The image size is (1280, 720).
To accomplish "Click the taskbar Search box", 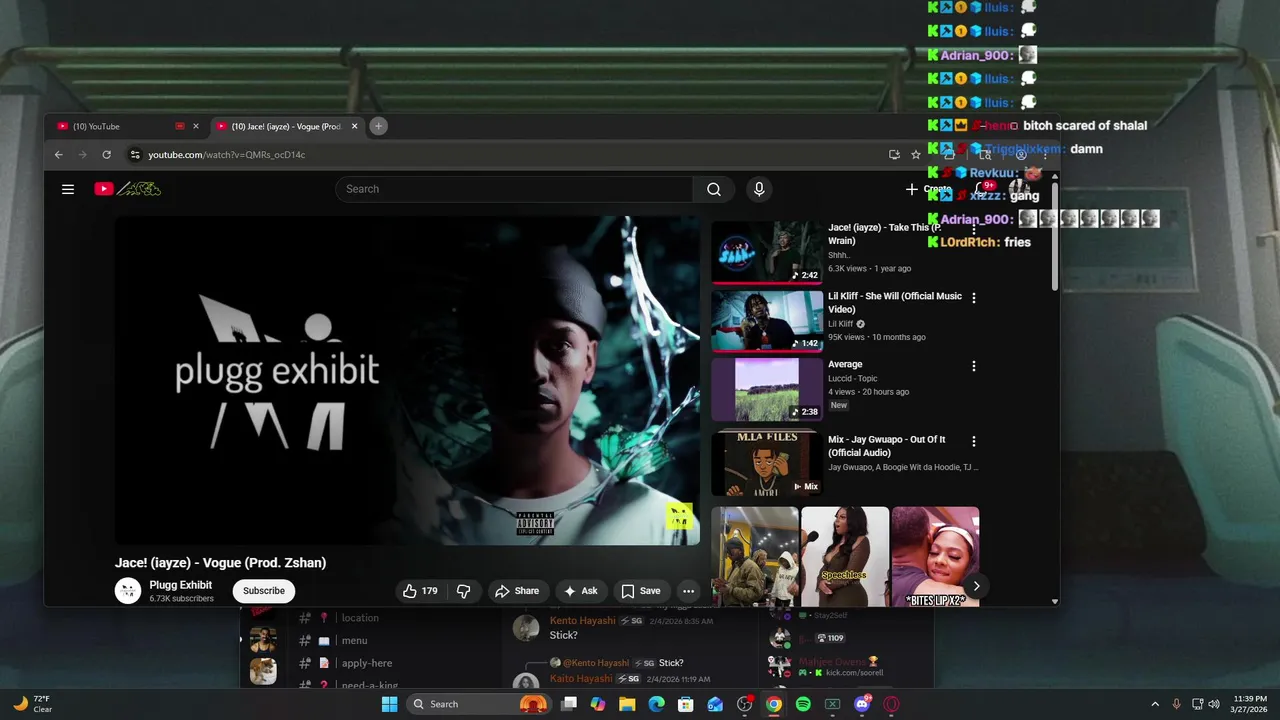I will 478,704.
